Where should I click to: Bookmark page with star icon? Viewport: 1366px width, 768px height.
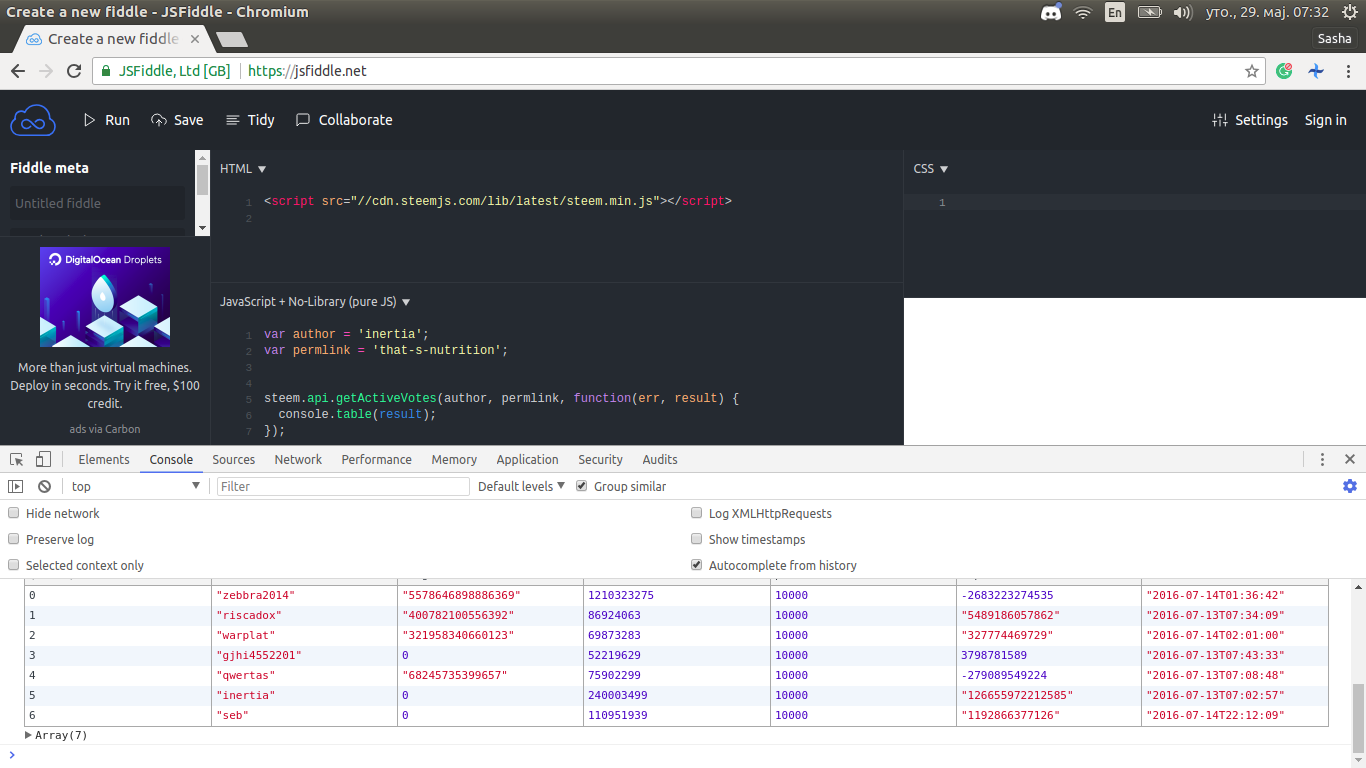pos(1251,71)
